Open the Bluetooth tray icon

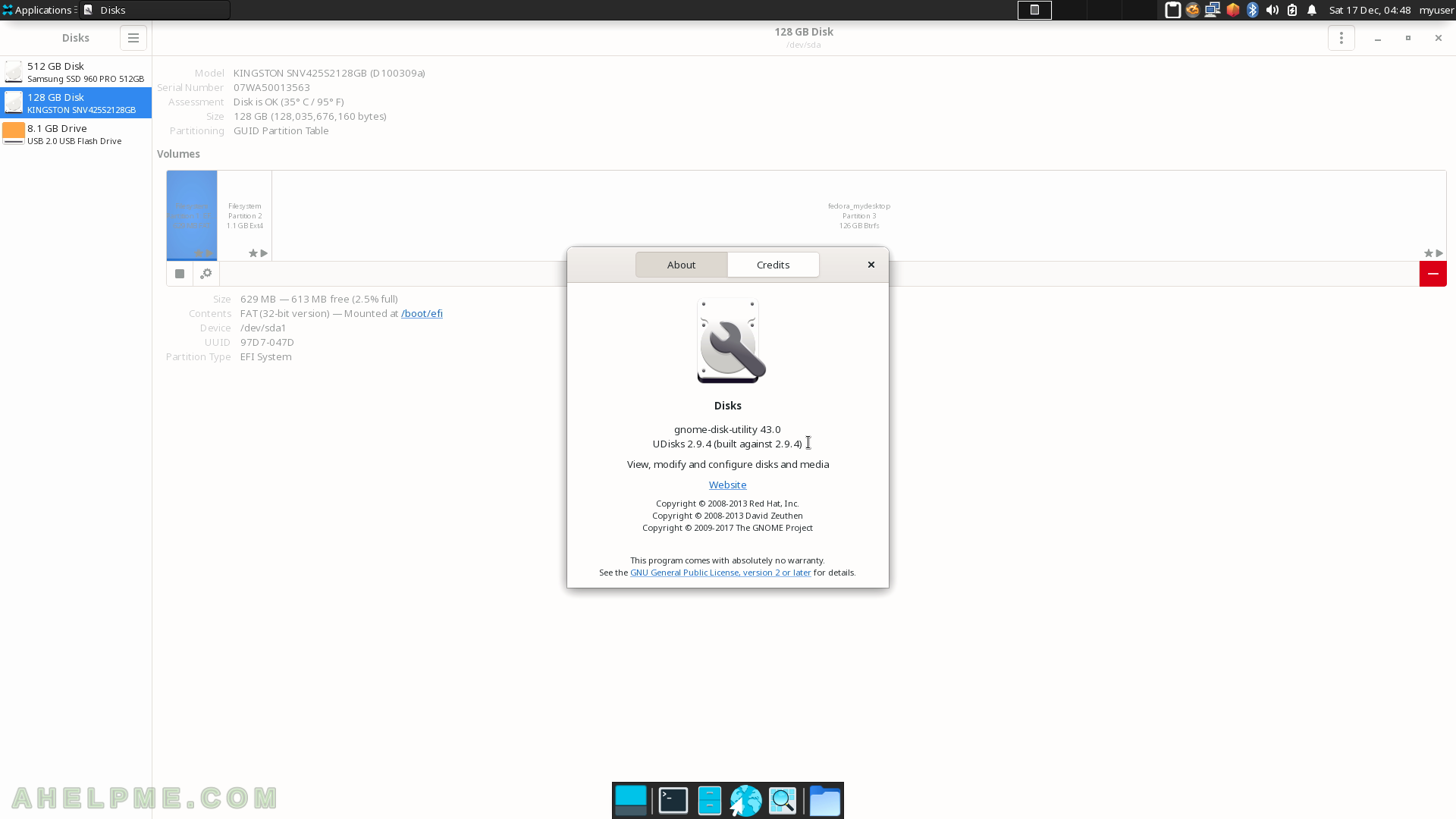[1253, 10]
